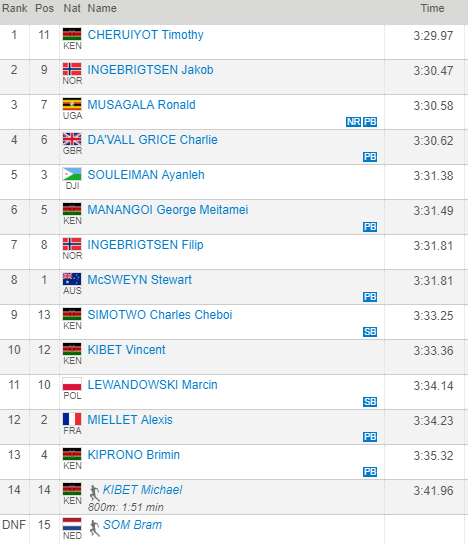Click the NR badge in MUSAGALA Ronald's row
The image size is (468, 545).
(x=353, y=122)
